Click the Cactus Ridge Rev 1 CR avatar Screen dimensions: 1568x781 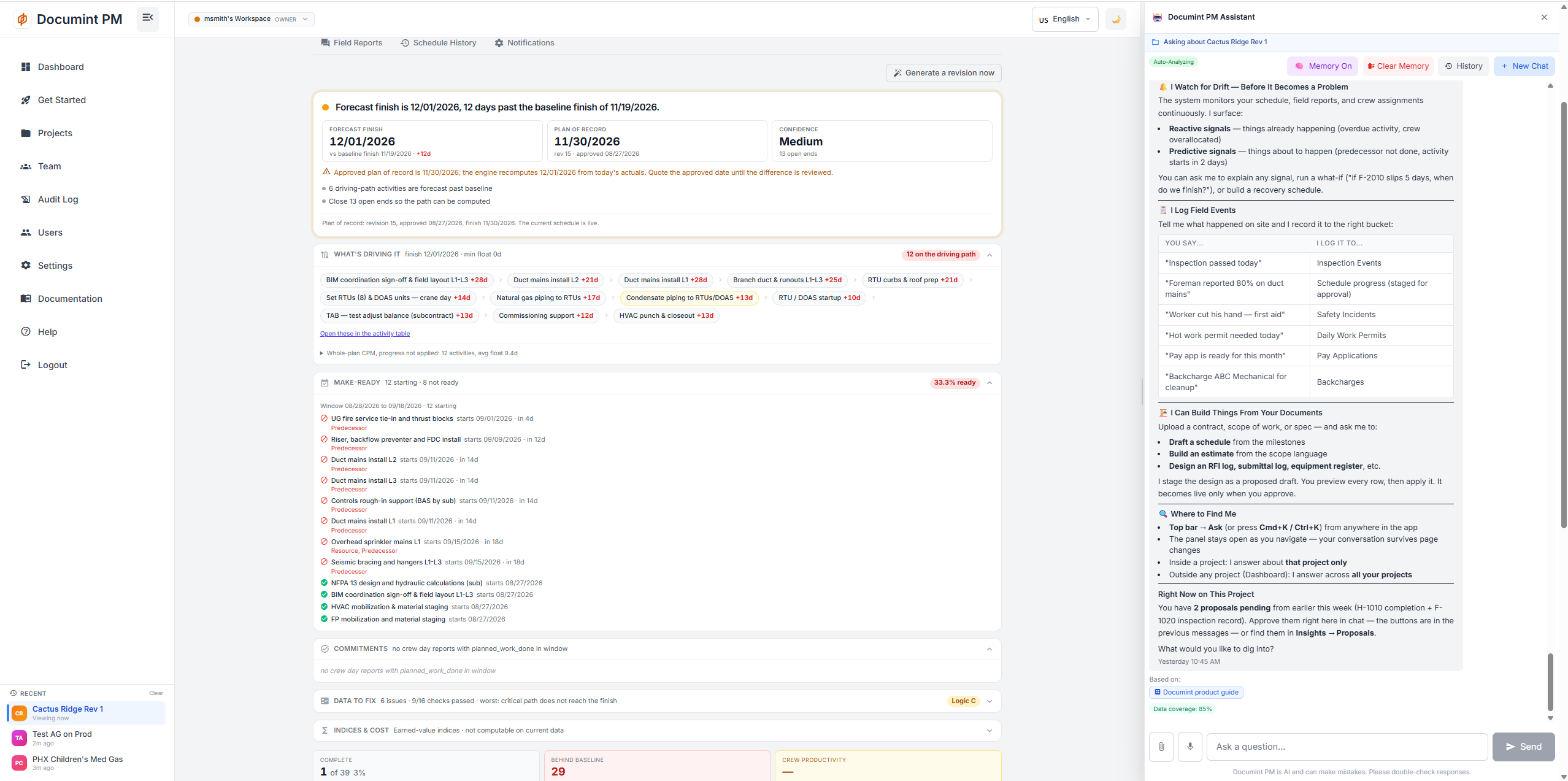(19, 713)
